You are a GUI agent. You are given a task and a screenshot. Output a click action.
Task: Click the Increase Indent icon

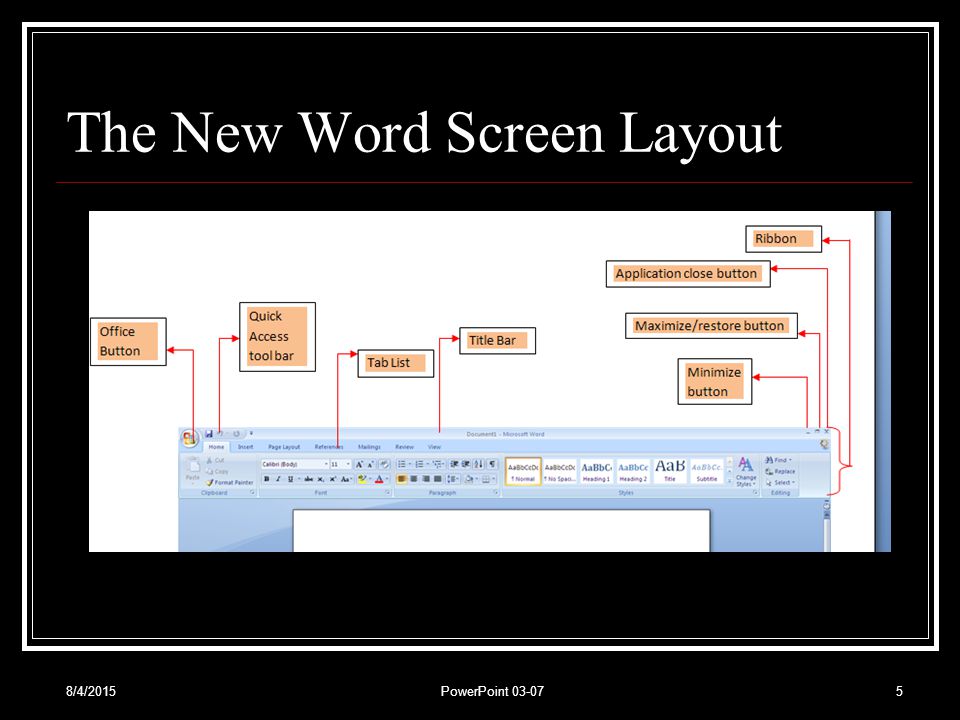point(466,464)
